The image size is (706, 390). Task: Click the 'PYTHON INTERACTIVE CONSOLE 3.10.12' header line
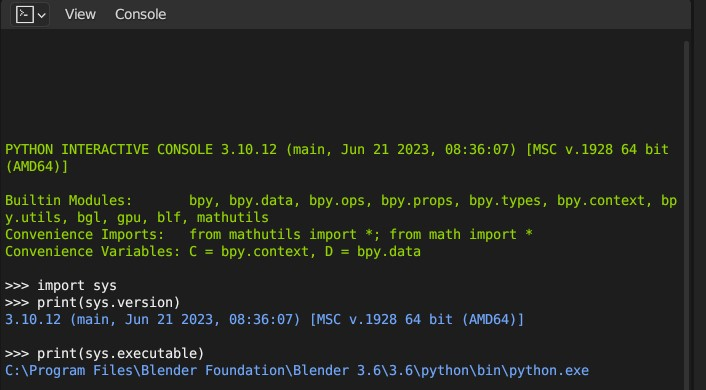coord(337,150)
